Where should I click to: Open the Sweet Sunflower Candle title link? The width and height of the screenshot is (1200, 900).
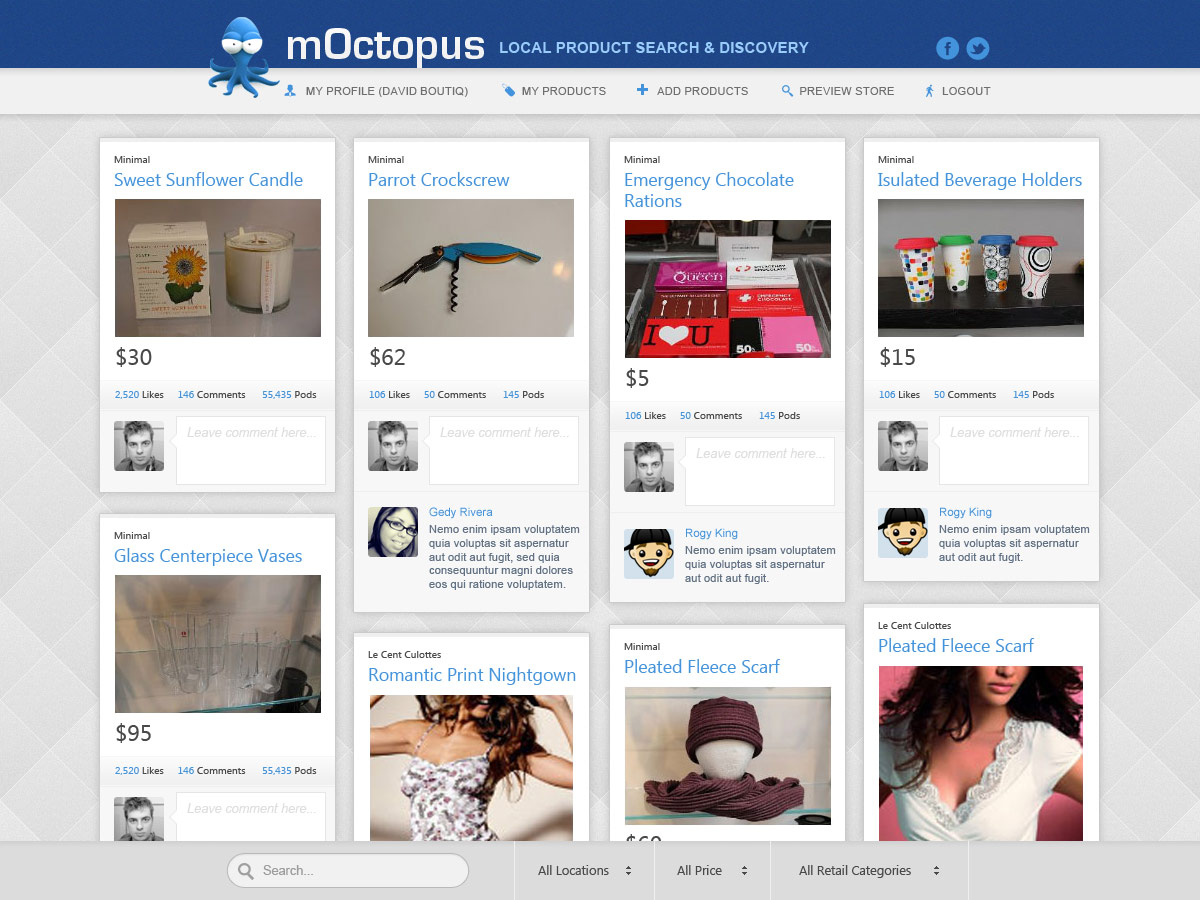click(x=208, y=180)
